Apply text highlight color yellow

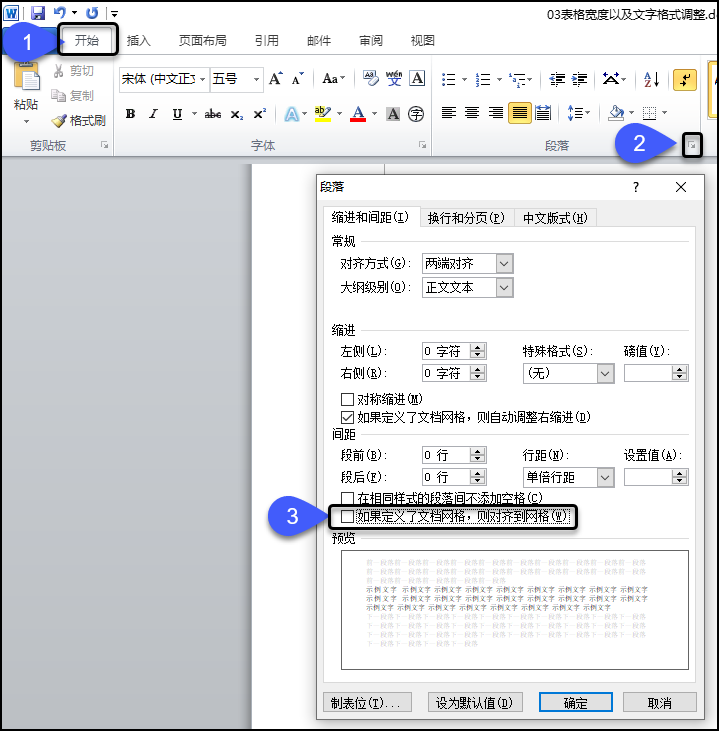coord(323,114)
